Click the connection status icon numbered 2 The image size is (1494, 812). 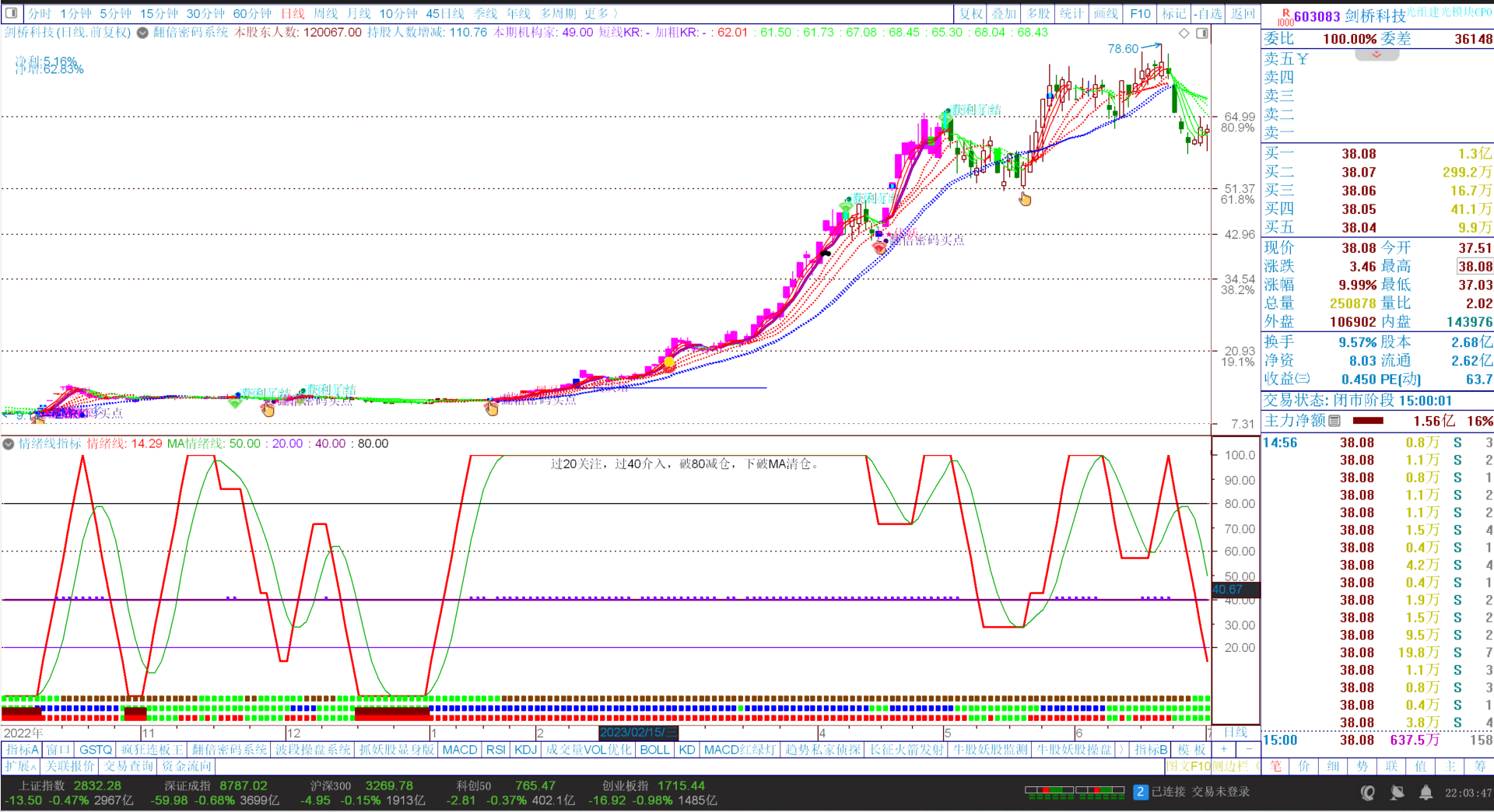[1141, 792]
